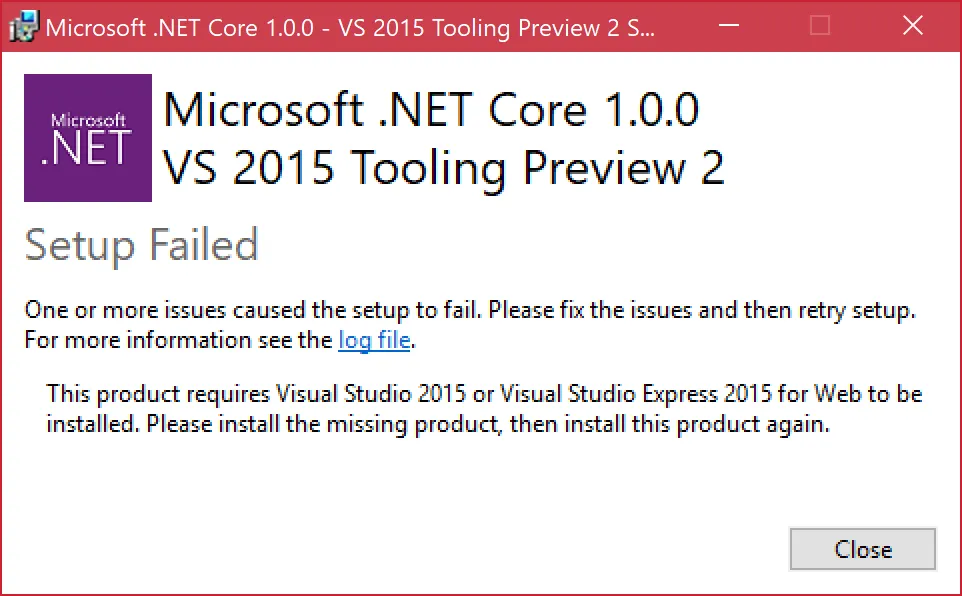Close the window with the title bar X
962x596 pixels.
click(912, 26)
